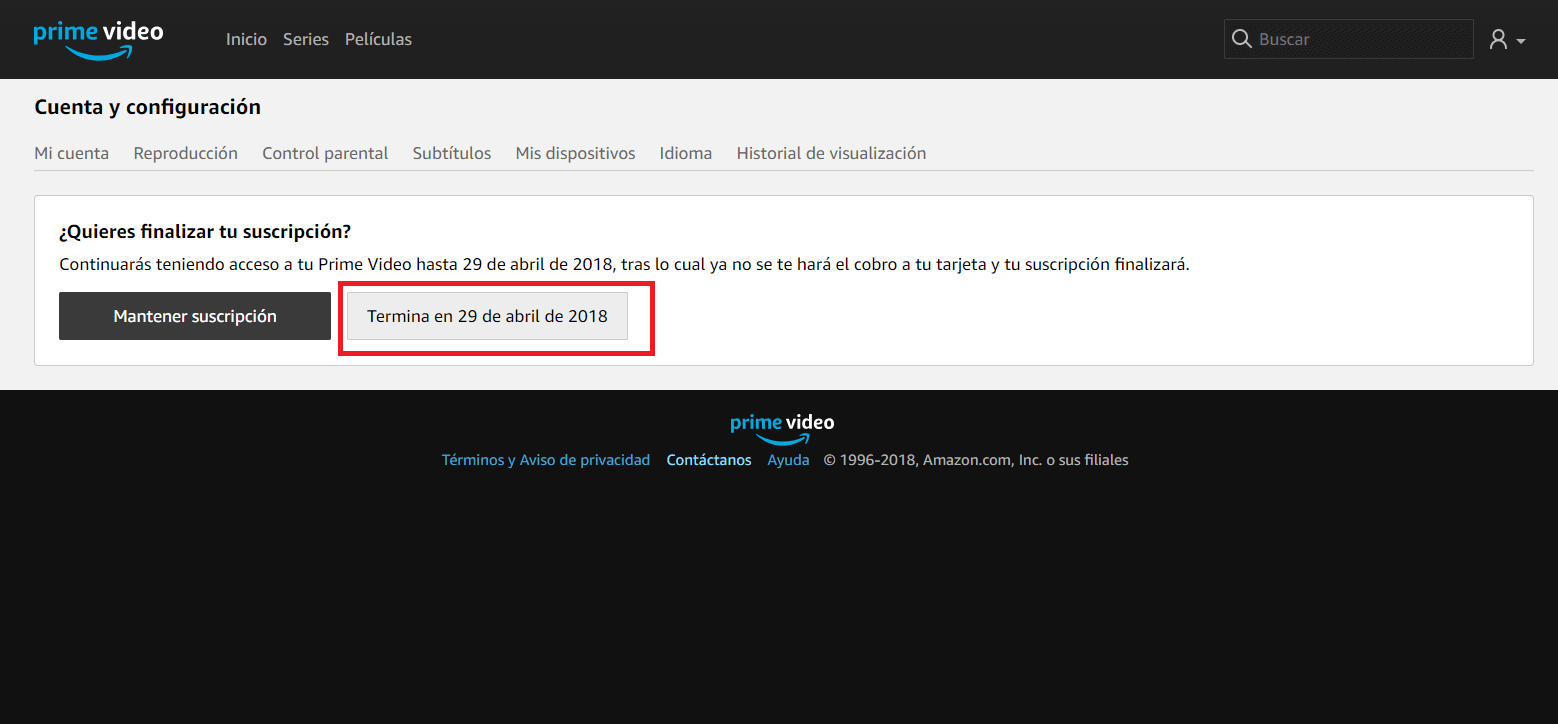Click the search magnifier icon

[x=1241, y=39]
